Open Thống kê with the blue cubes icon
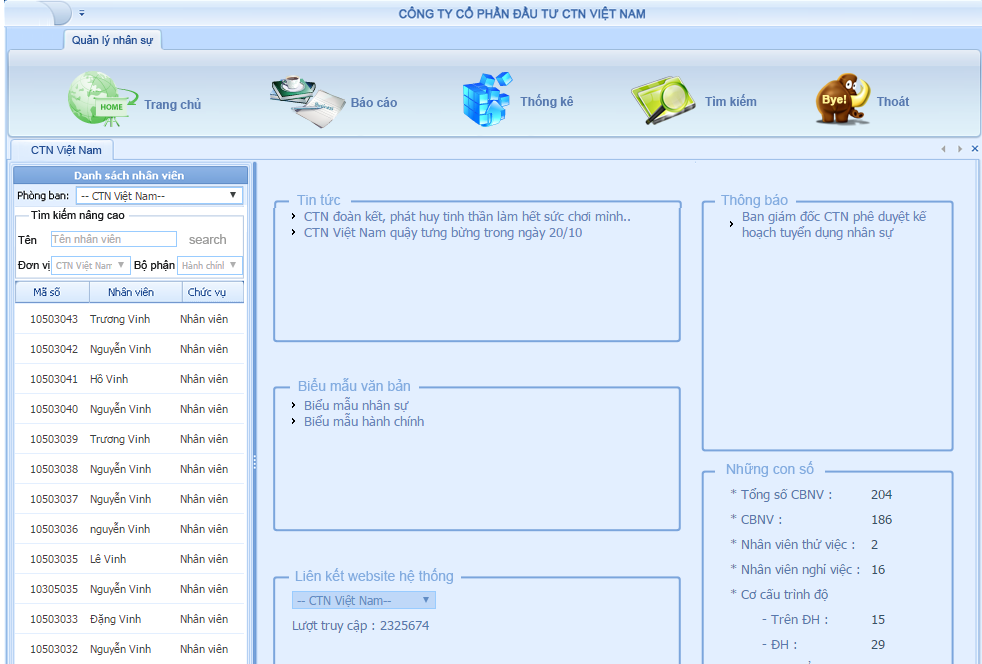The image size is (982, 664). [x=487, y=97]
